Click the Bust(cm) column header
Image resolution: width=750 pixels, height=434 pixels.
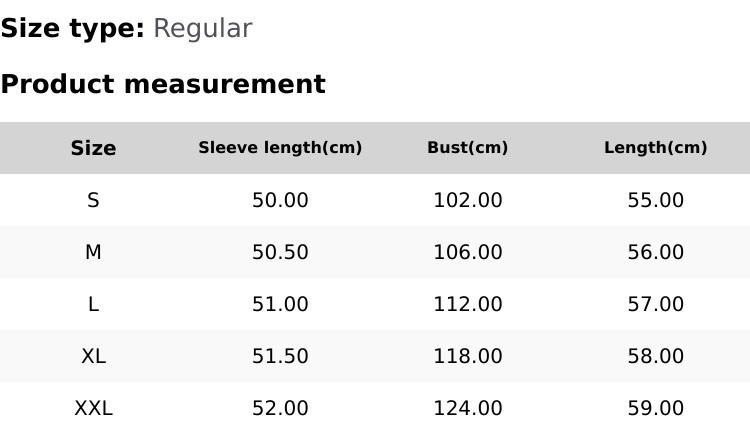[467, 148]
